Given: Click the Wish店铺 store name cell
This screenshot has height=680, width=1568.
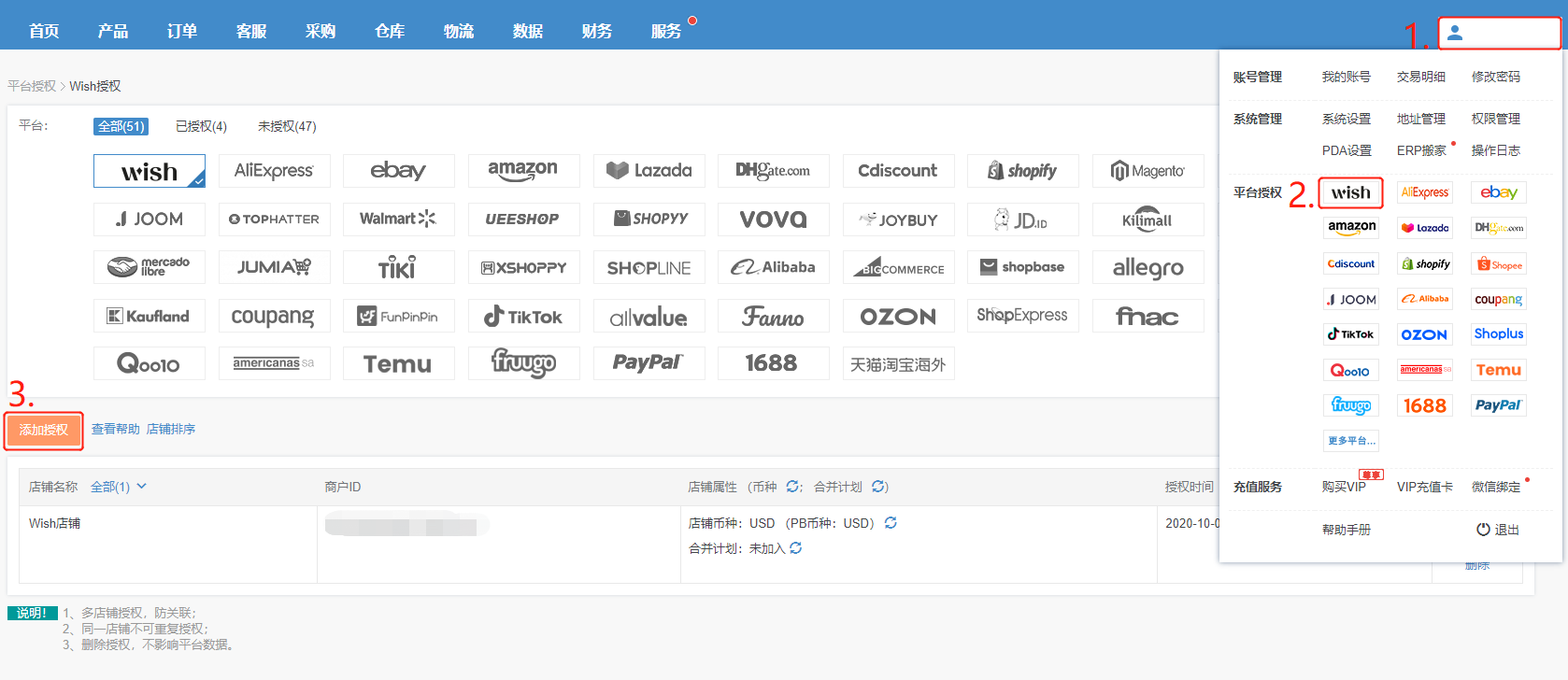Looking at the screenshot, I should pyautogui.click(x=55, y=523).
